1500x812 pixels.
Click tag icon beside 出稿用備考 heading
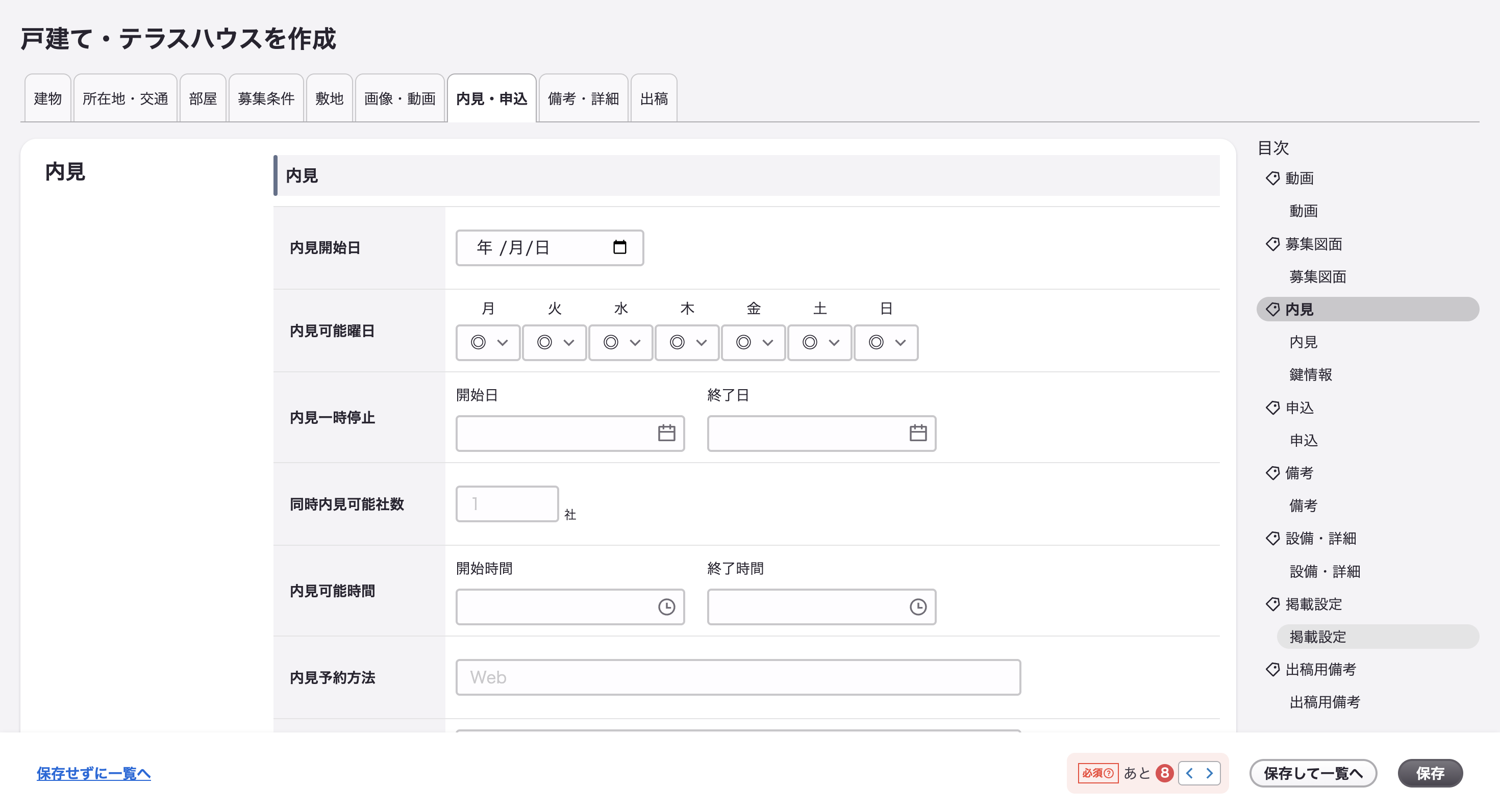(x=1272, y=669)
